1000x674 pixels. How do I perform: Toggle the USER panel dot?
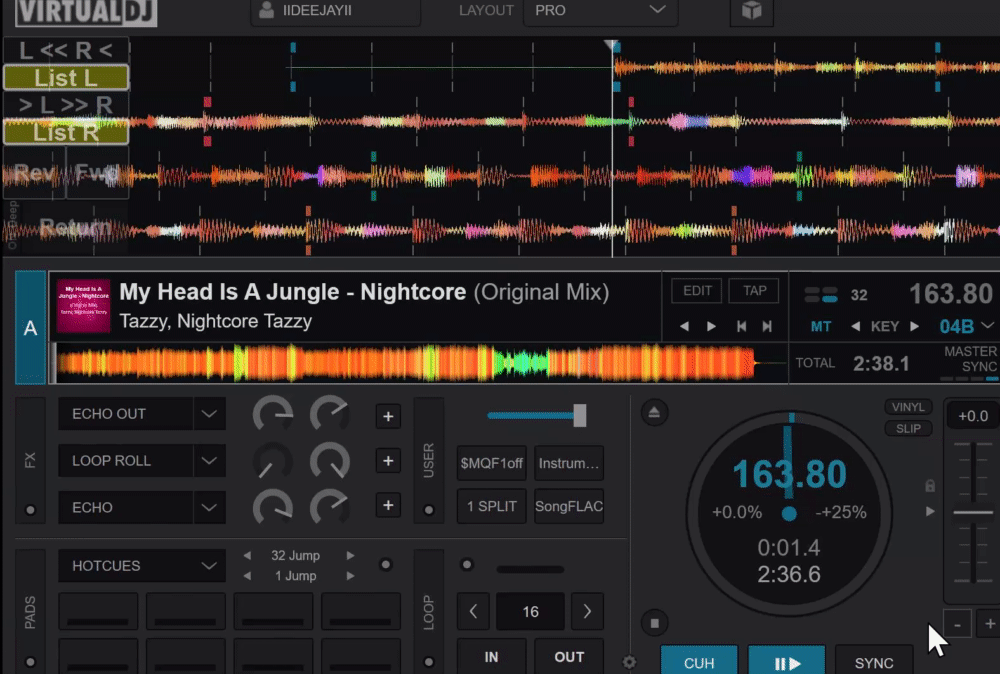click(429, 510)
